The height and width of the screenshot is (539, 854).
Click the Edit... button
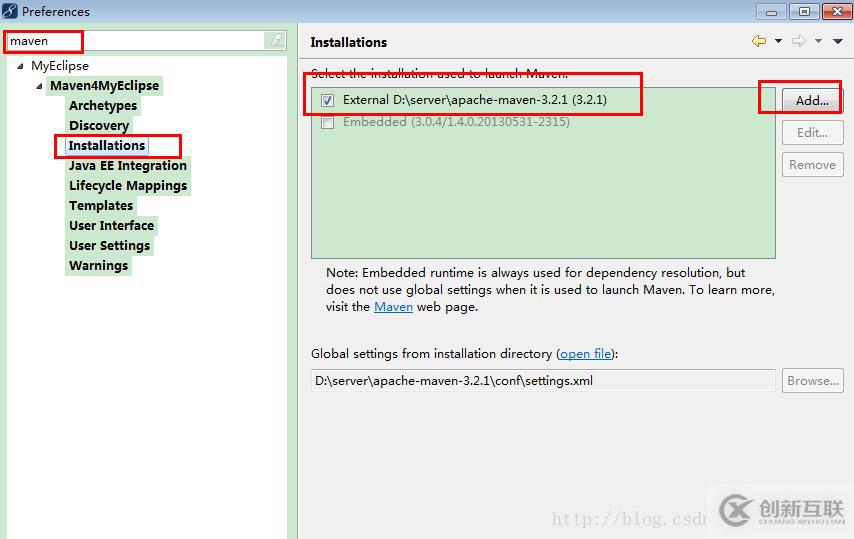[812, 132]
